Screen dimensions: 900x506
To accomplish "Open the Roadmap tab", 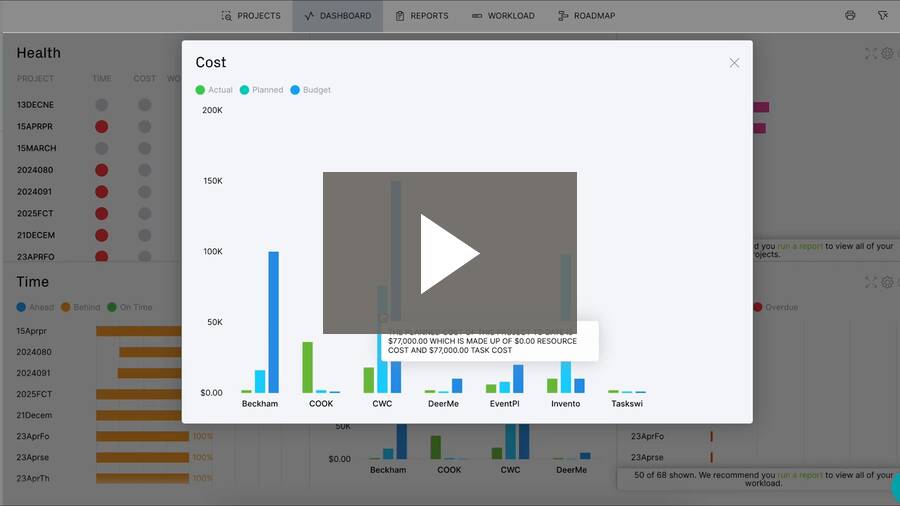I will pos(587,15).
